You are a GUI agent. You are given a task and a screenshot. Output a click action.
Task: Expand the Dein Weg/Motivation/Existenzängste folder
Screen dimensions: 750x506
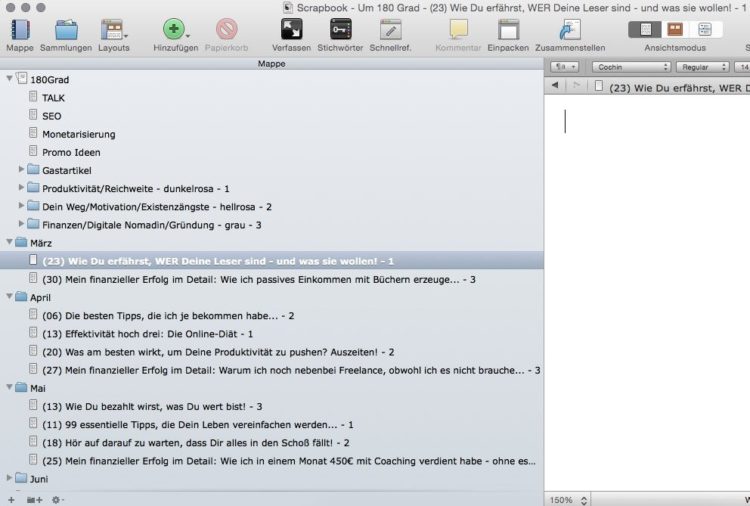[x=21, y=206]
